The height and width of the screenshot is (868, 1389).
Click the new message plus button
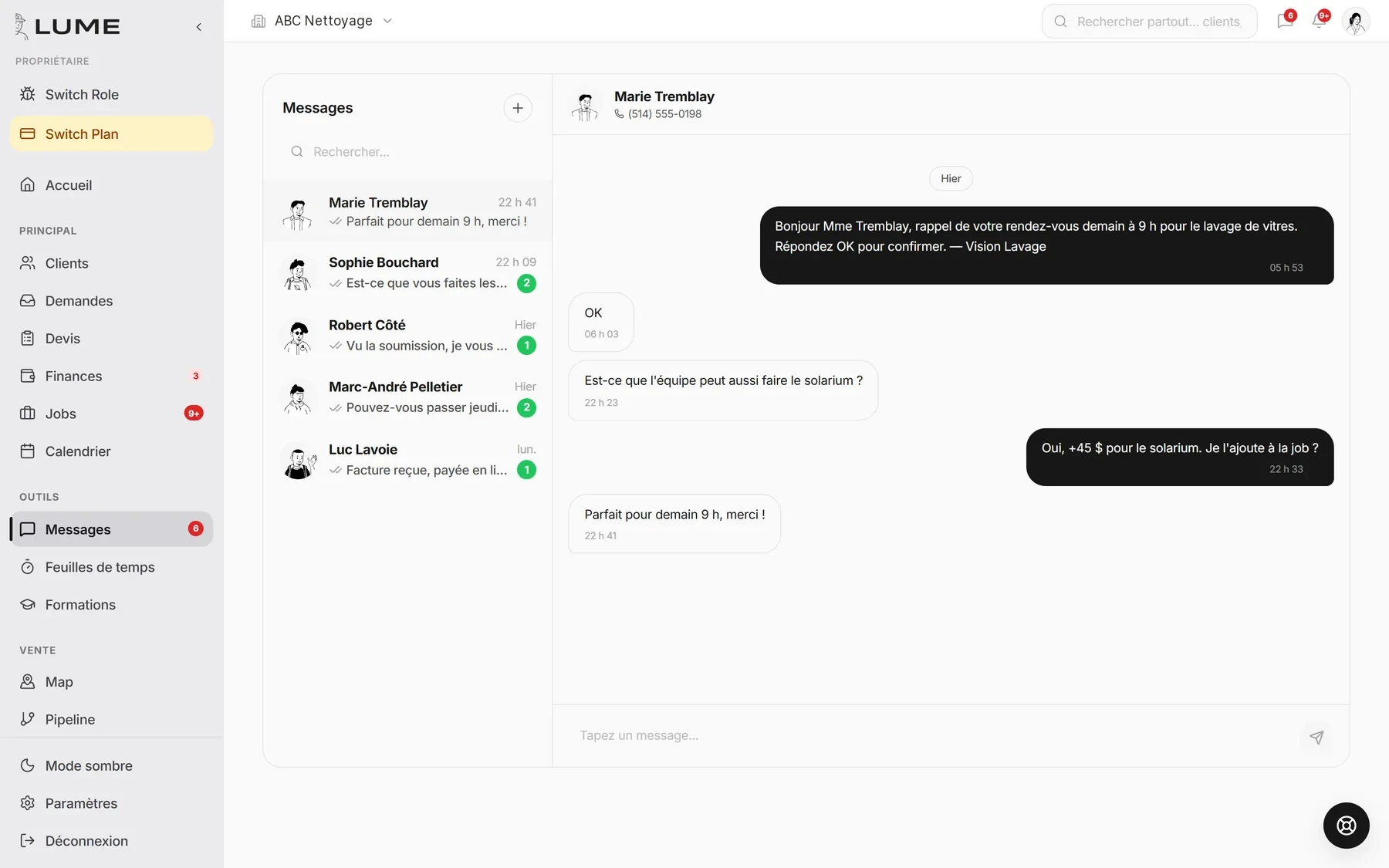pyautogui.click(x=518, y=108)
